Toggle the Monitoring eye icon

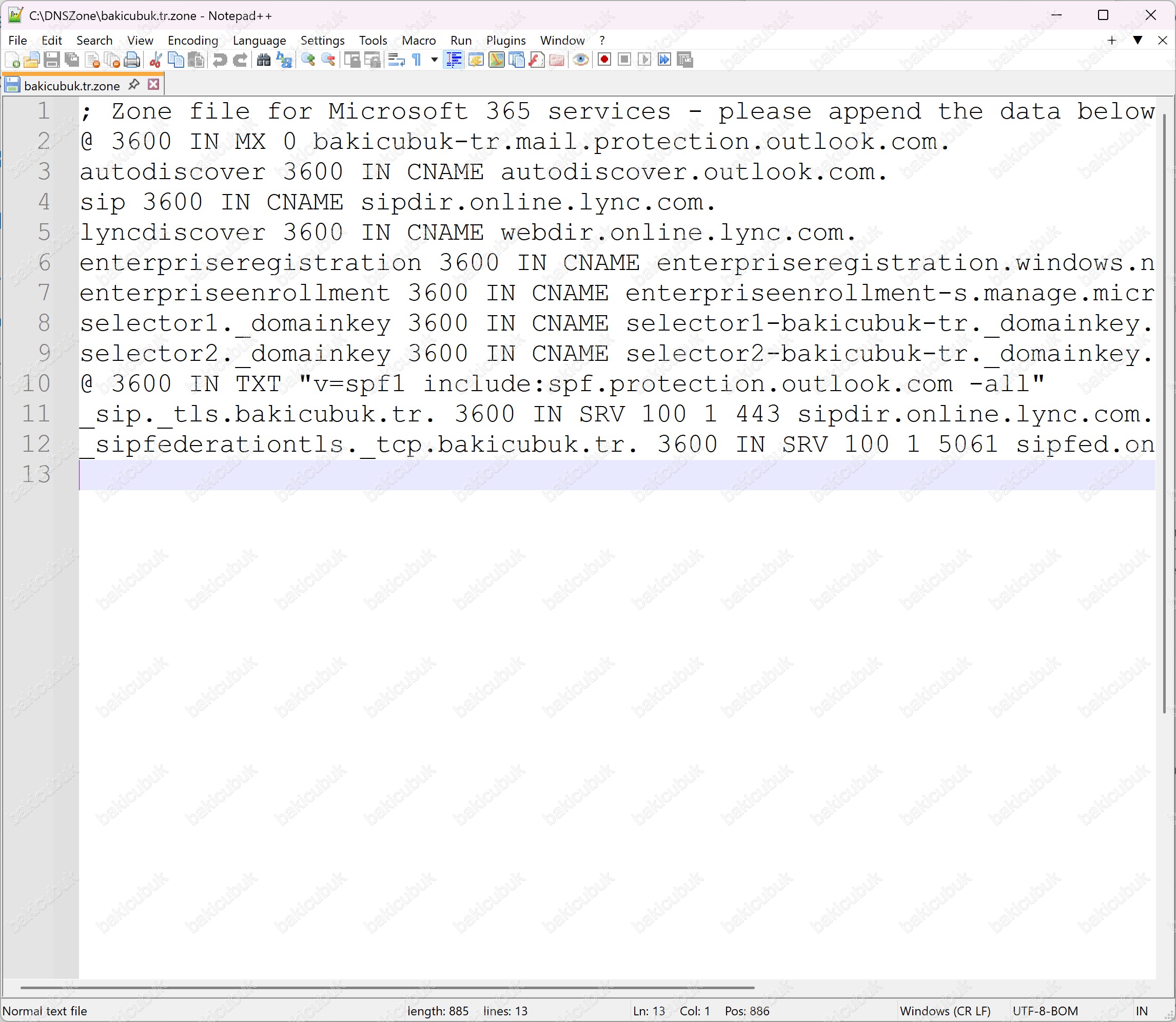coord(580,60)
